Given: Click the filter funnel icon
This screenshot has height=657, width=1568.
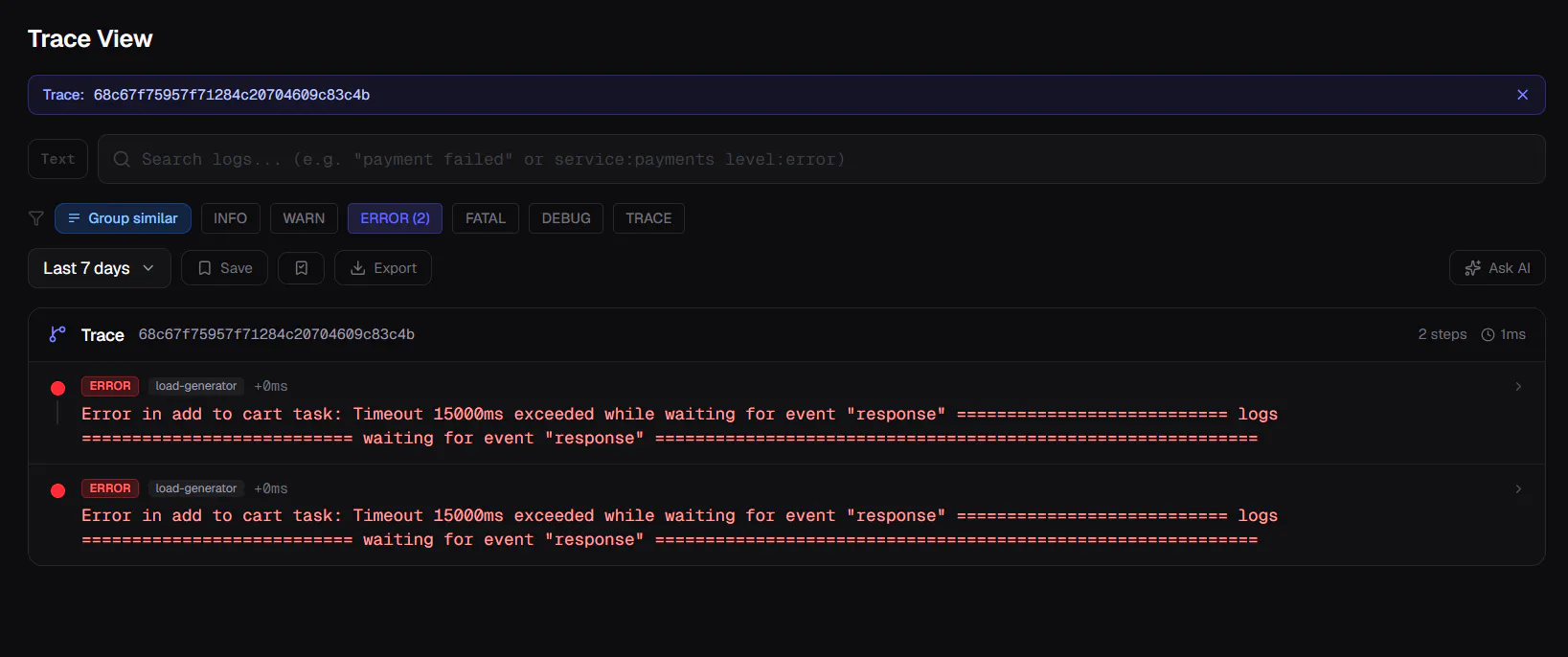Looking at the screenshot, I should click(x=36, y=218).
